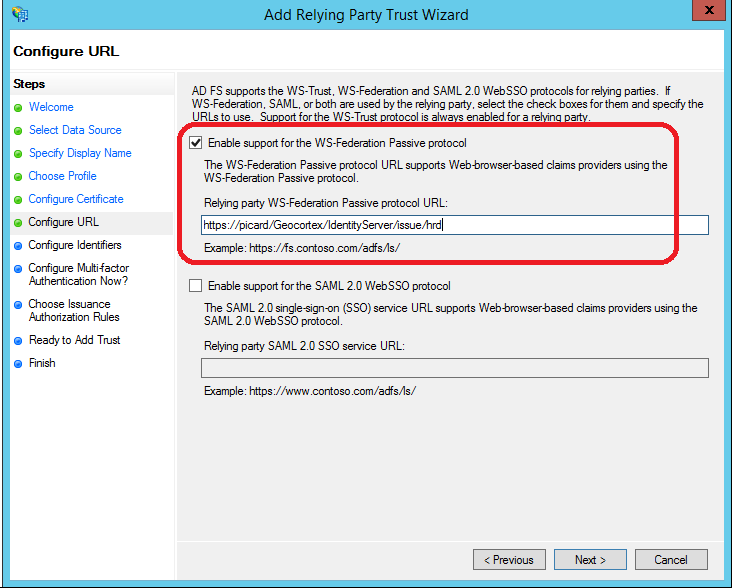Open the Welcome step
Viewport: 732px width, 588px height.
coord(51,107)
